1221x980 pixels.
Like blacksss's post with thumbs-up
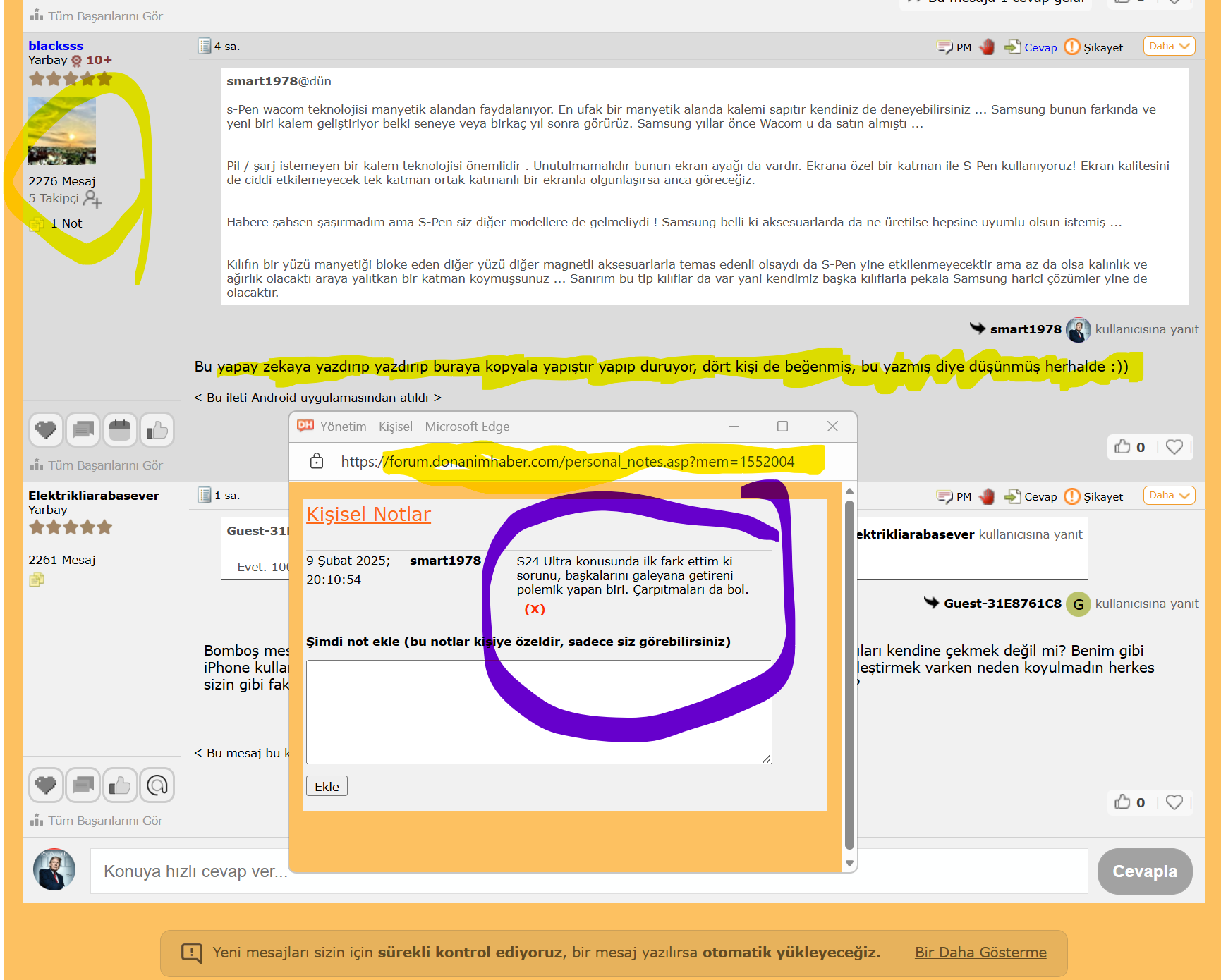pos(1122,447)
